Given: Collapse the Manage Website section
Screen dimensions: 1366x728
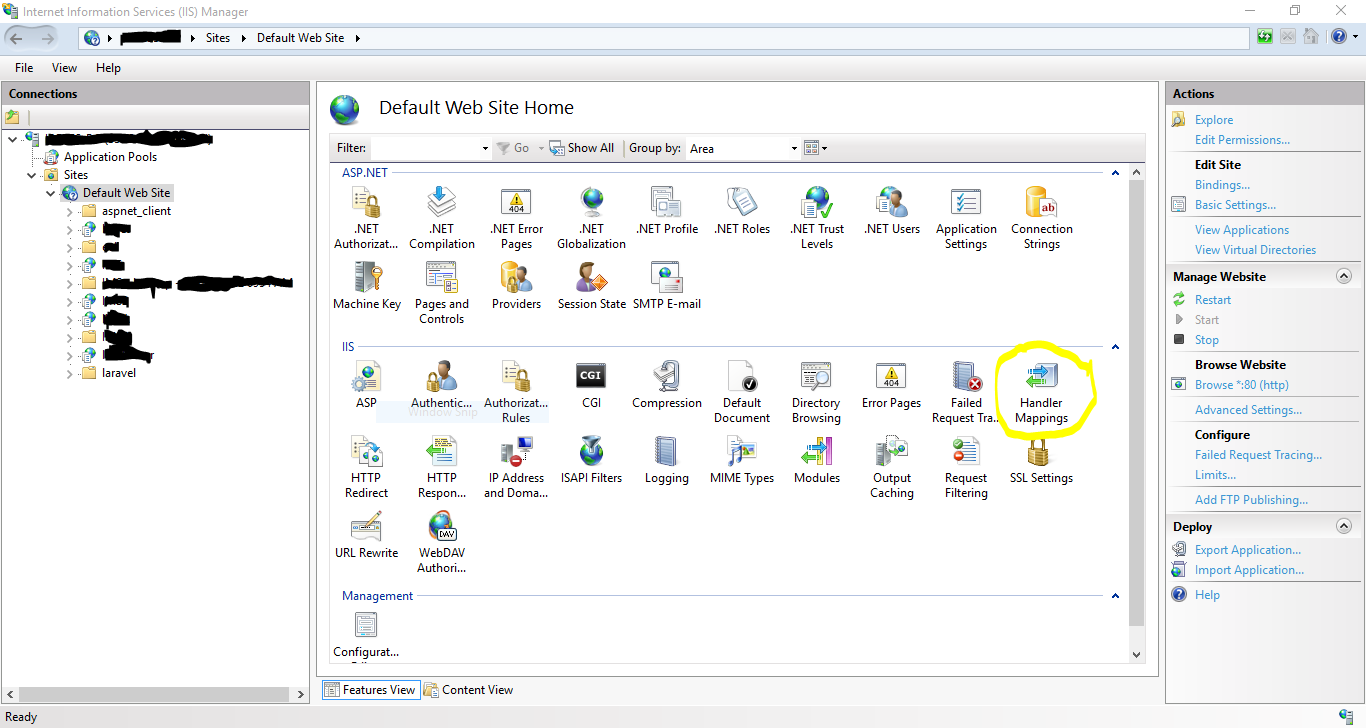Looking at the screenshot, I should (1345, 275).
